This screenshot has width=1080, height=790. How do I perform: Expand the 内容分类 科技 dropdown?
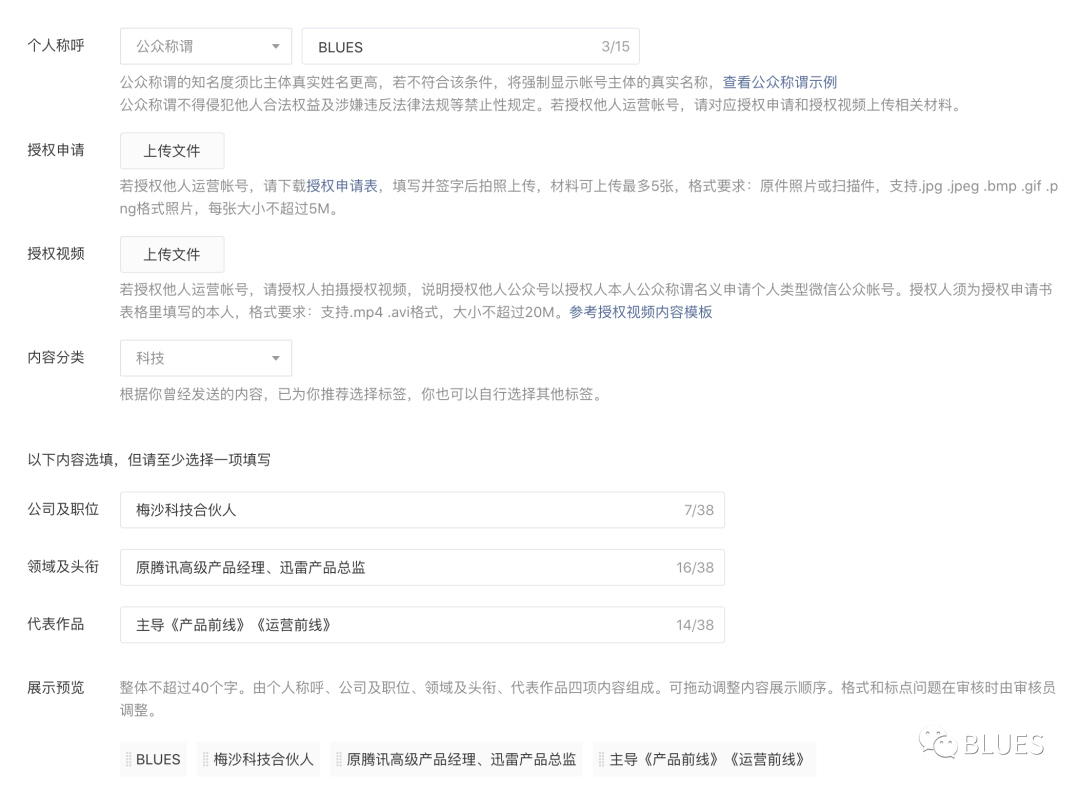206,358
